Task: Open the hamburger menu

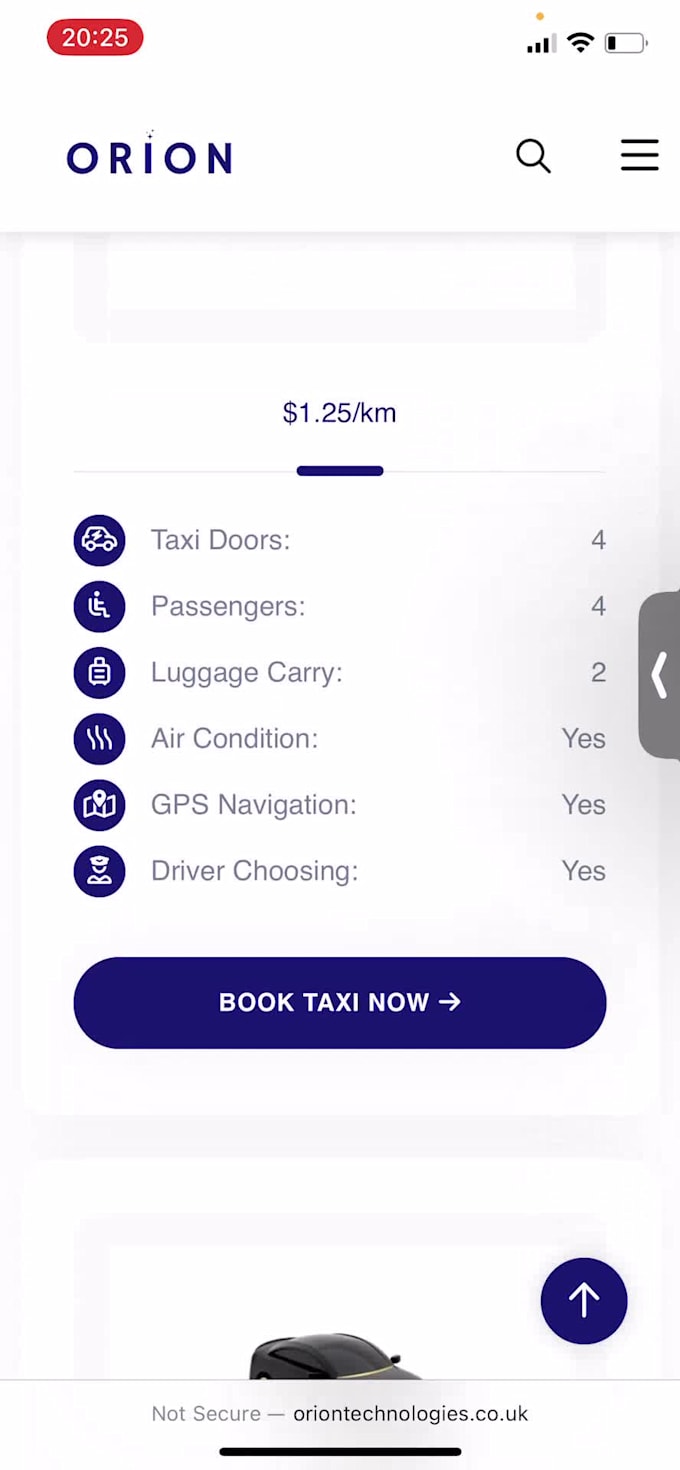Action: [639, 156]
